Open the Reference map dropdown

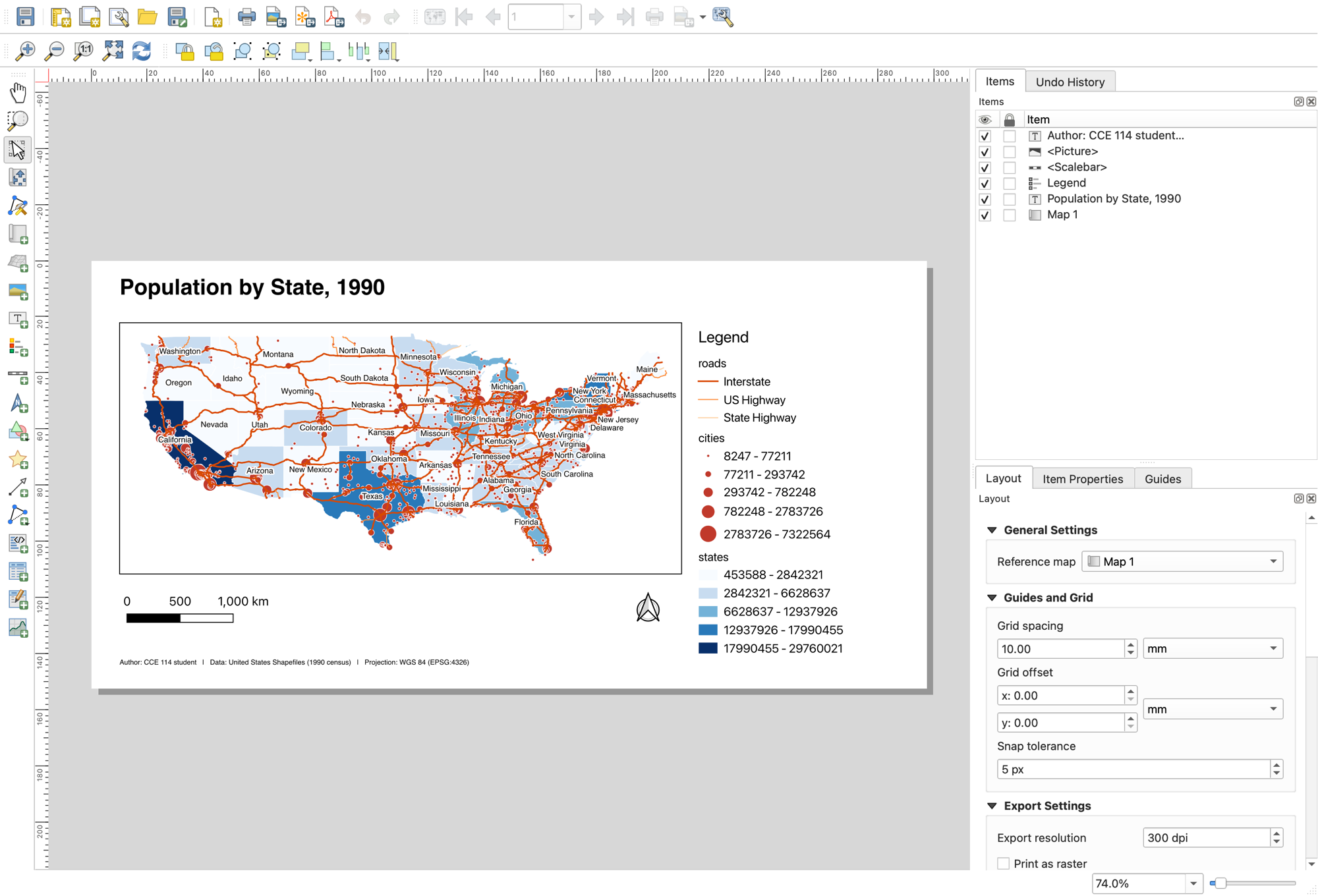(1182, 561)
